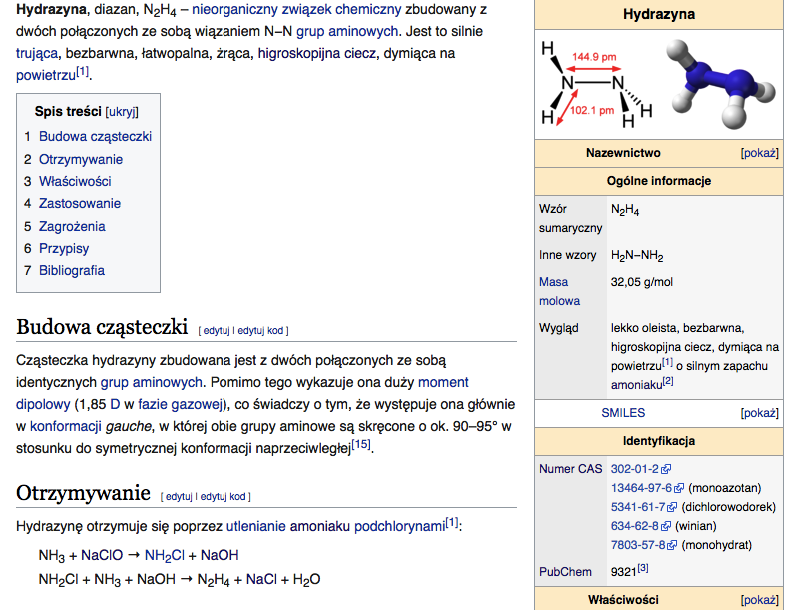This screenshot has height=610, width=788.
Task: Click edytuj next to Budowa cząsteczki heading
Action: tap(216, 331)
